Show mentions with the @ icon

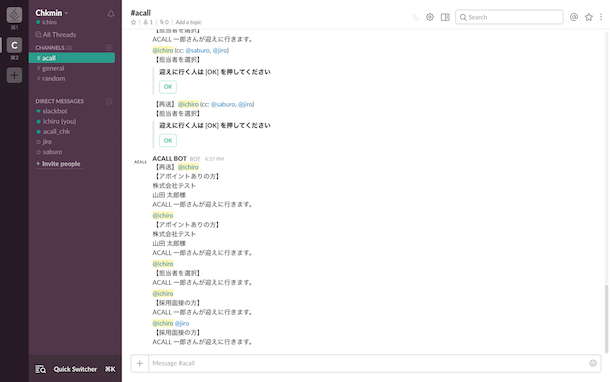[x=574, y=17]
